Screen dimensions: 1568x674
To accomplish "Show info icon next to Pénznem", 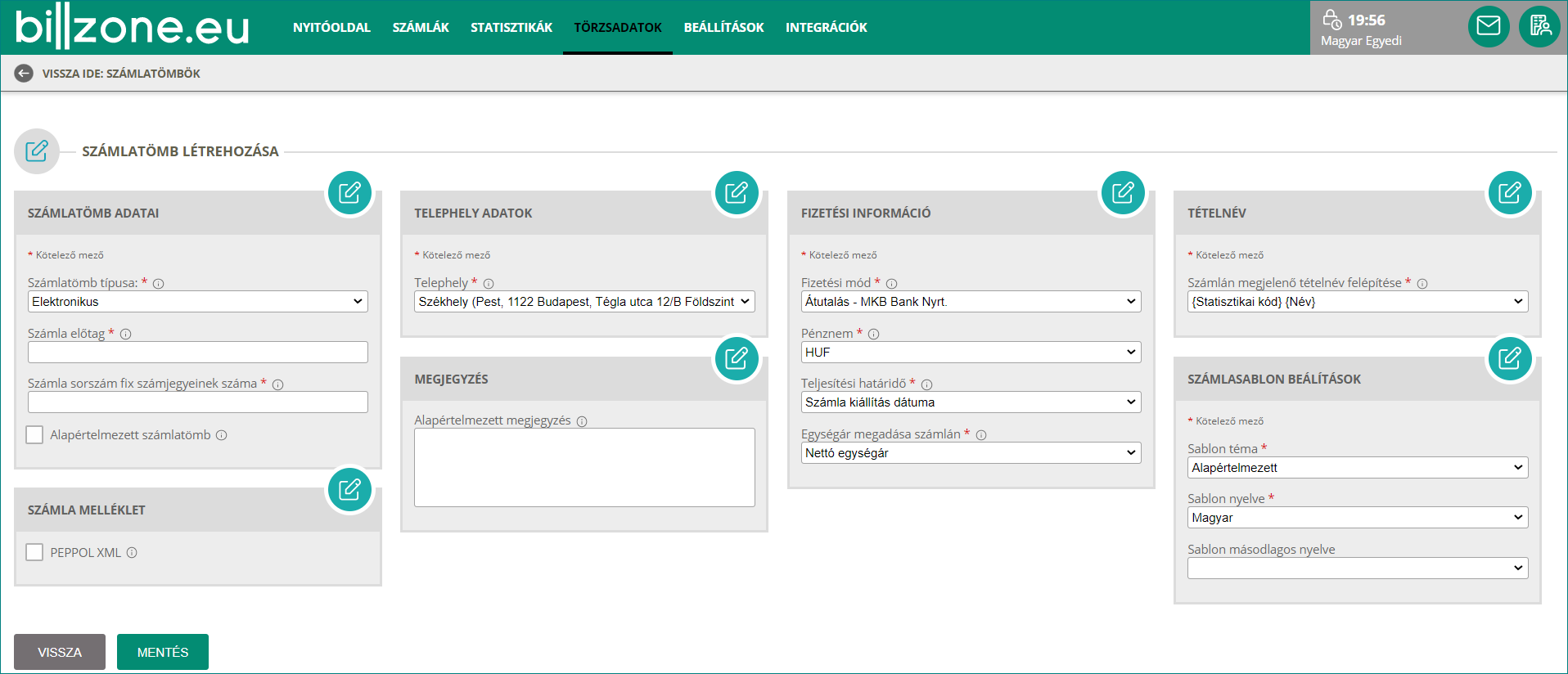I will click(x=874, y=334).
